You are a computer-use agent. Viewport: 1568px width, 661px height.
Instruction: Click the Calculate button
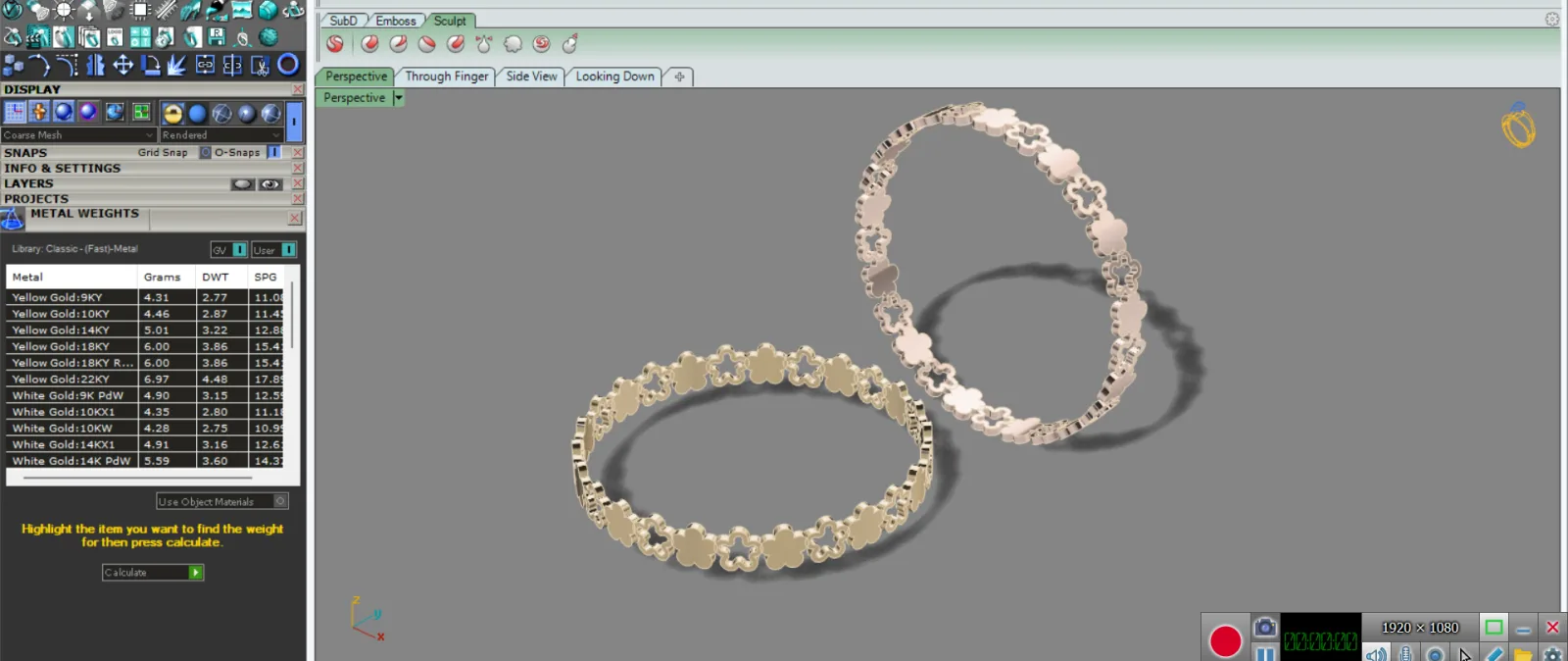(153, 573)
